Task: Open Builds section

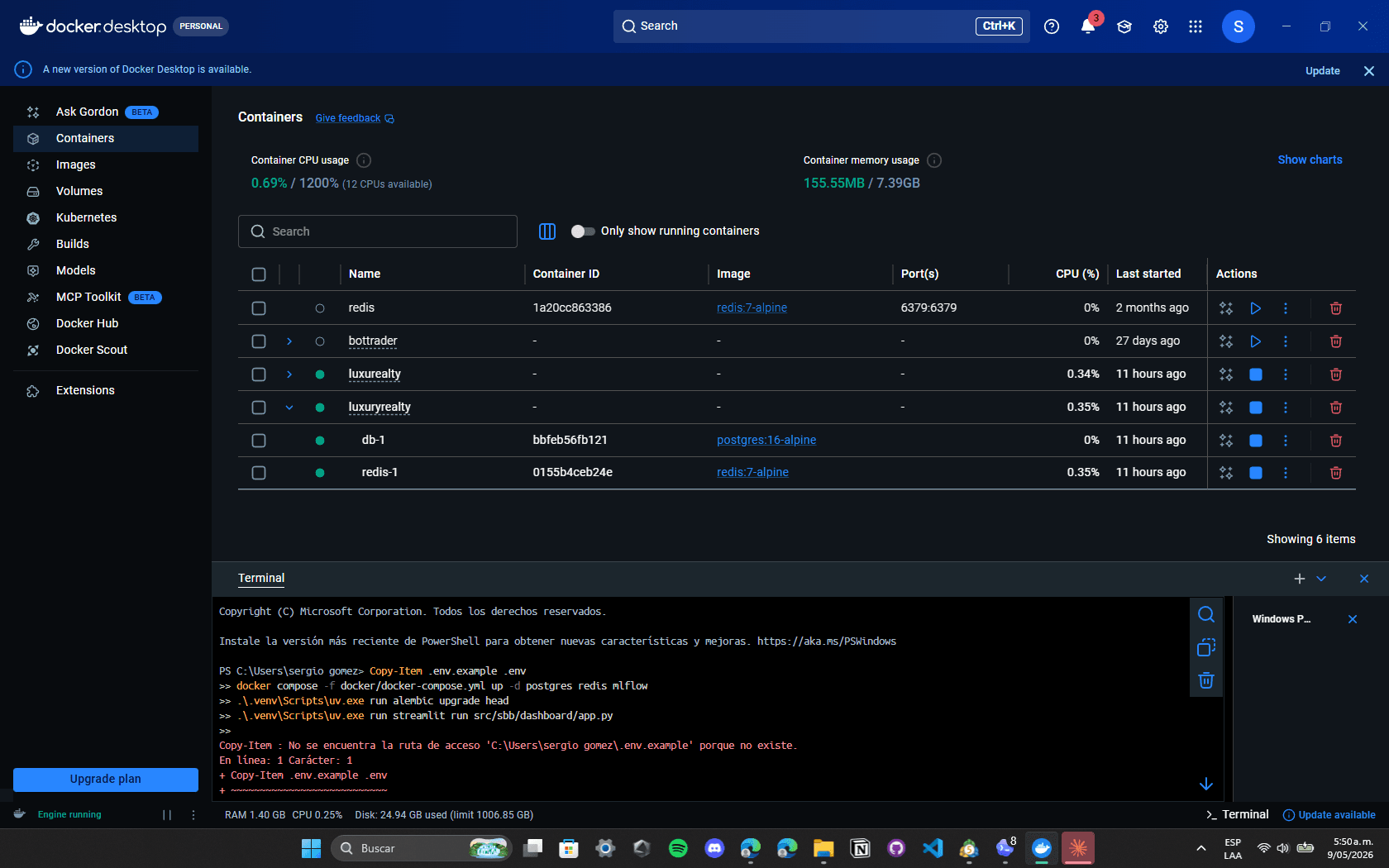Action: pyautogui.click(x=106, y=245)
